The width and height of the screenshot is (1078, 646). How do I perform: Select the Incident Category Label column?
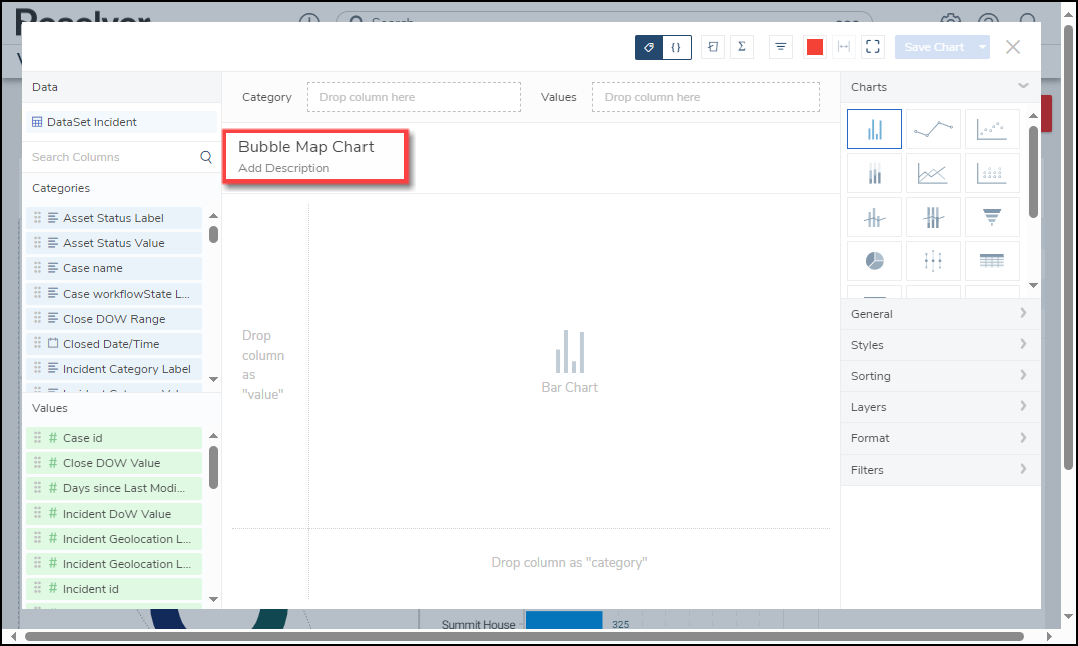(114, 369)
